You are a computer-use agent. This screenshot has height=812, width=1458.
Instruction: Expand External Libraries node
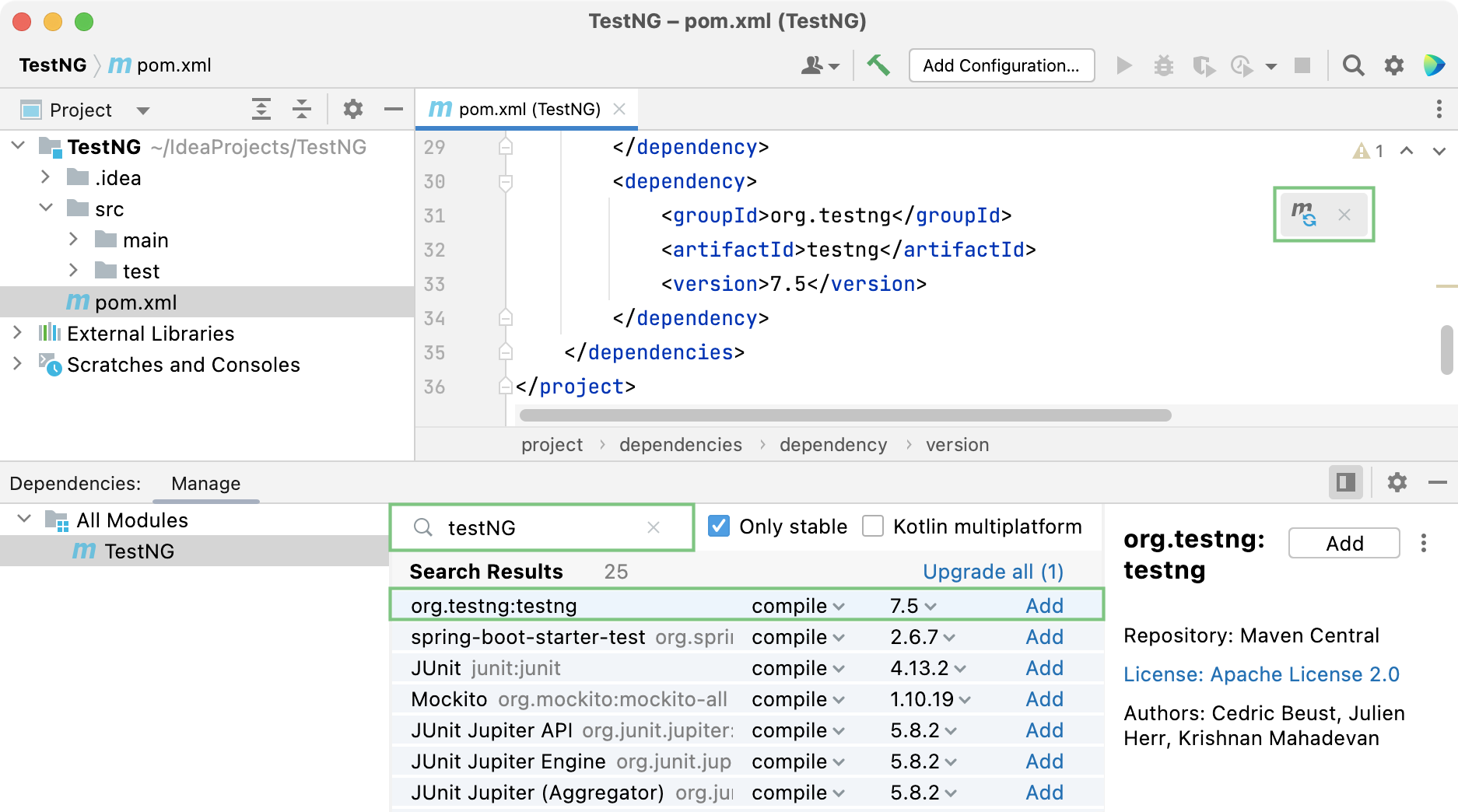(x=18, y=333)
